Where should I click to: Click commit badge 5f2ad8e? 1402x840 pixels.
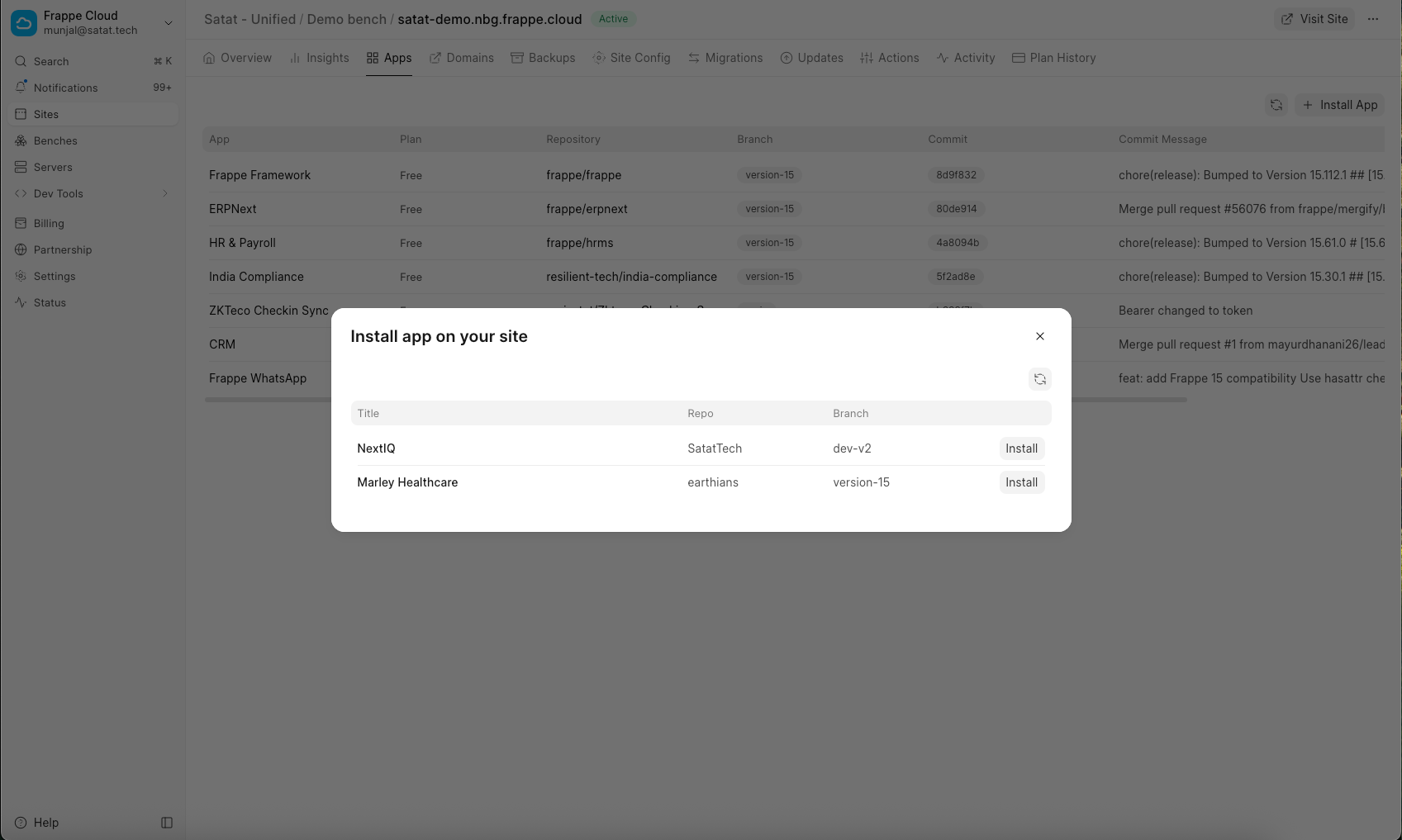[x=955, y=277]
